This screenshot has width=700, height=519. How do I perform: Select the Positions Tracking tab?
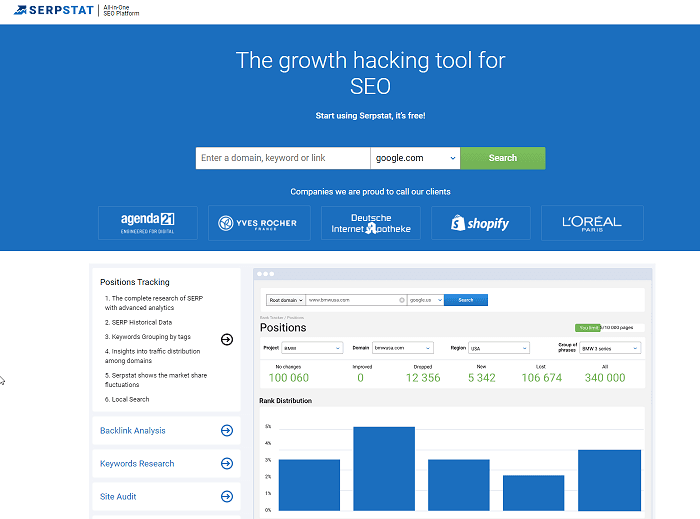click(x=135, y=282)
